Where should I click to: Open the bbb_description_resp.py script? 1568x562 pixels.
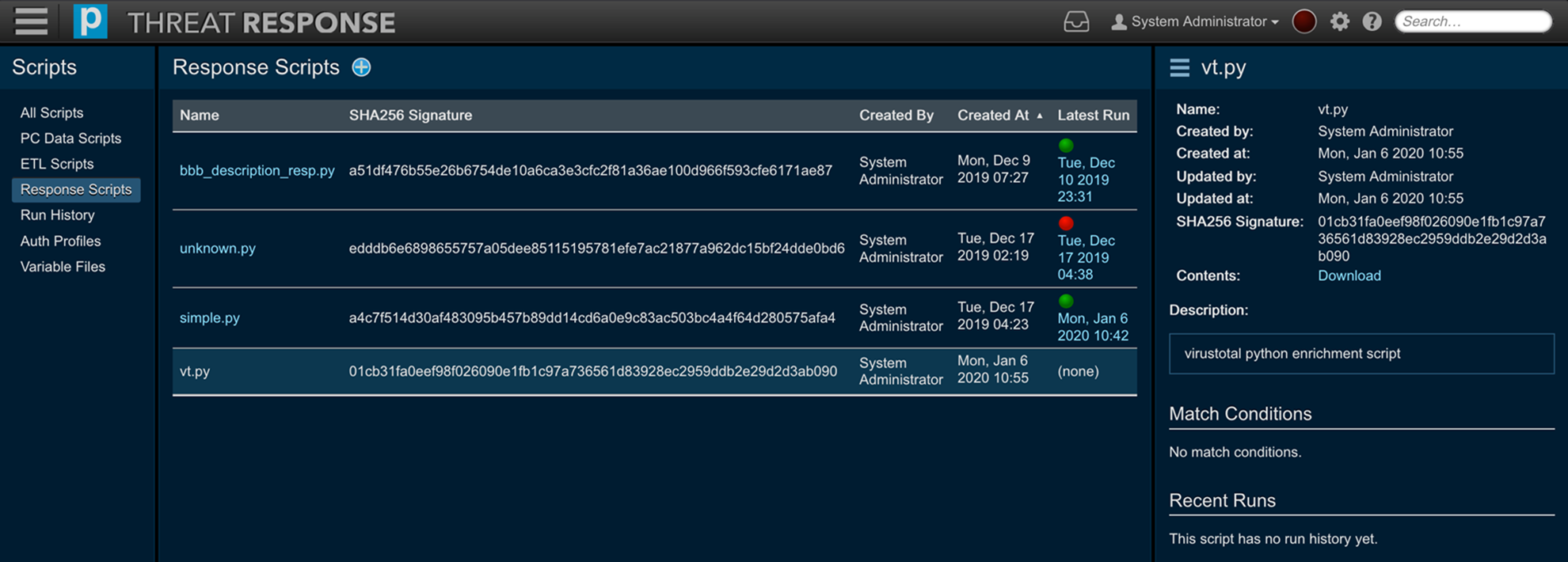[x=257, y=171]
